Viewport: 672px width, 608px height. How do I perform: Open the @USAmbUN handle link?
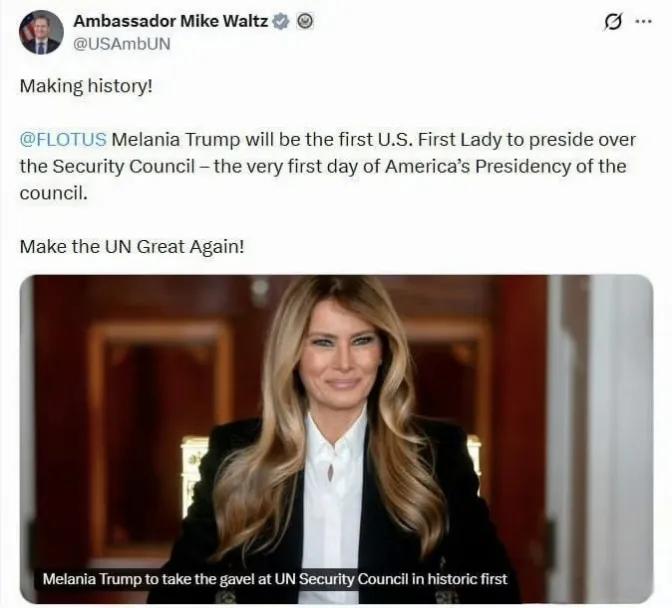[122, 44]
